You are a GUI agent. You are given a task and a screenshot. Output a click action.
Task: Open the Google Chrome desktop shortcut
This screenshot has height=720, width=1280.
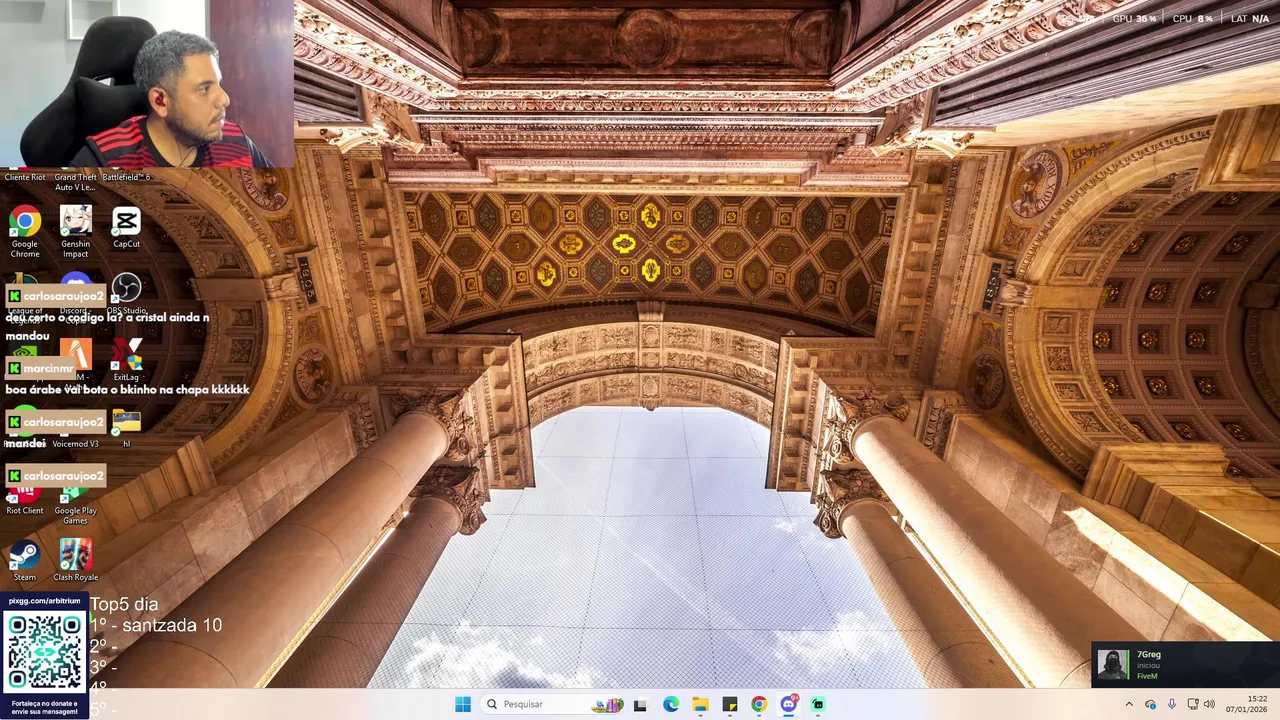click(25, 230)
